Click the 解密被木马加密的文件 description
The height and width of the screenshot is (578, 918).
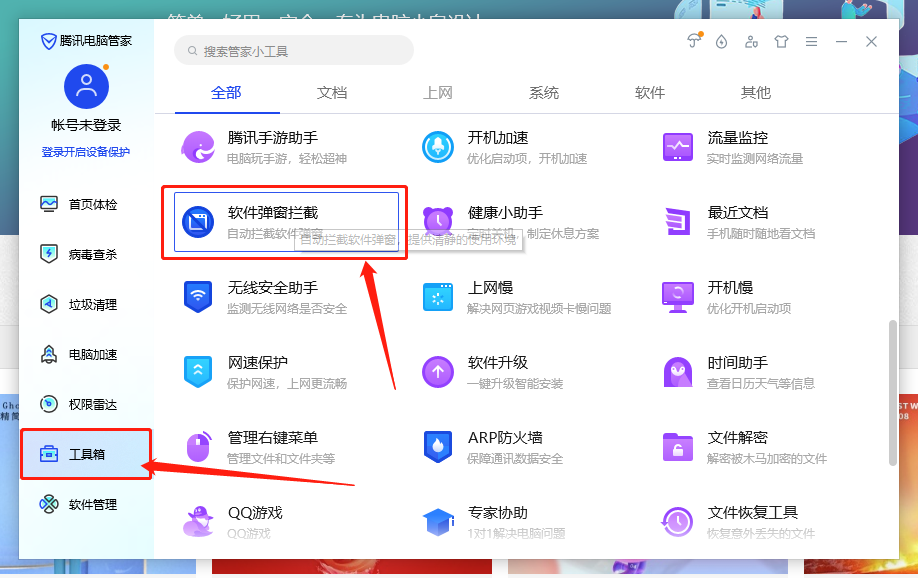click(766, 459)
